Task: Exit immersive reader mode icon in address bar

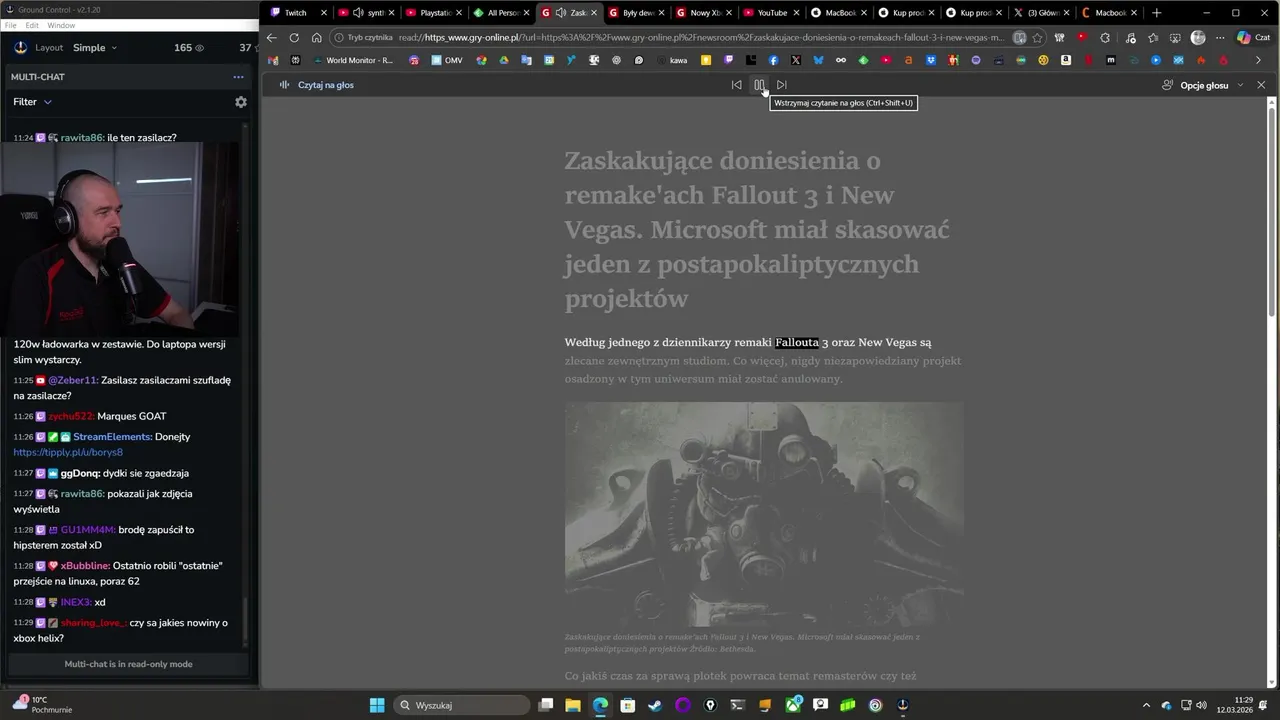Action: coord(1019,38)
